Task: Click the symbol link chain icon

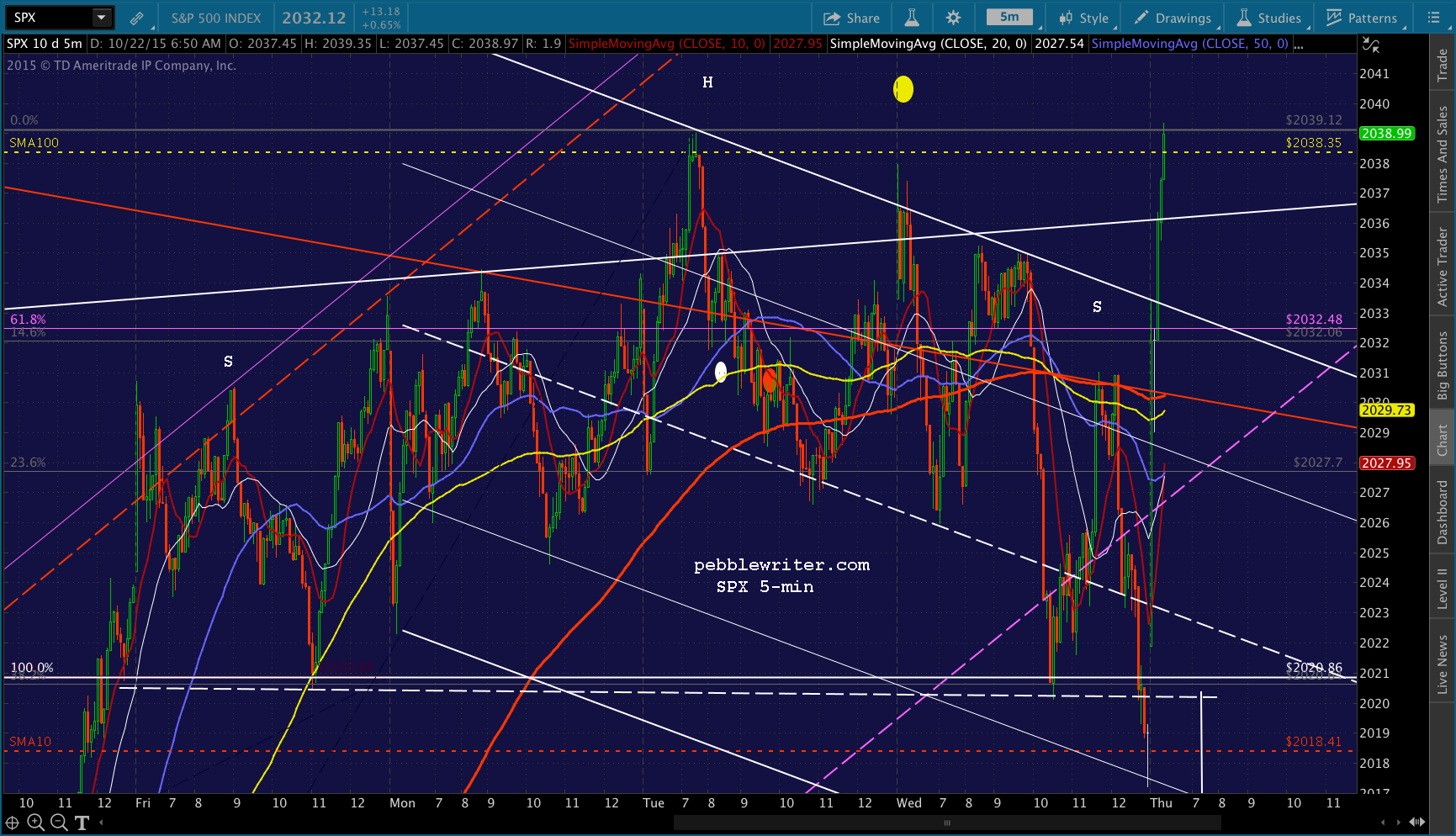Action: [136, 18]
